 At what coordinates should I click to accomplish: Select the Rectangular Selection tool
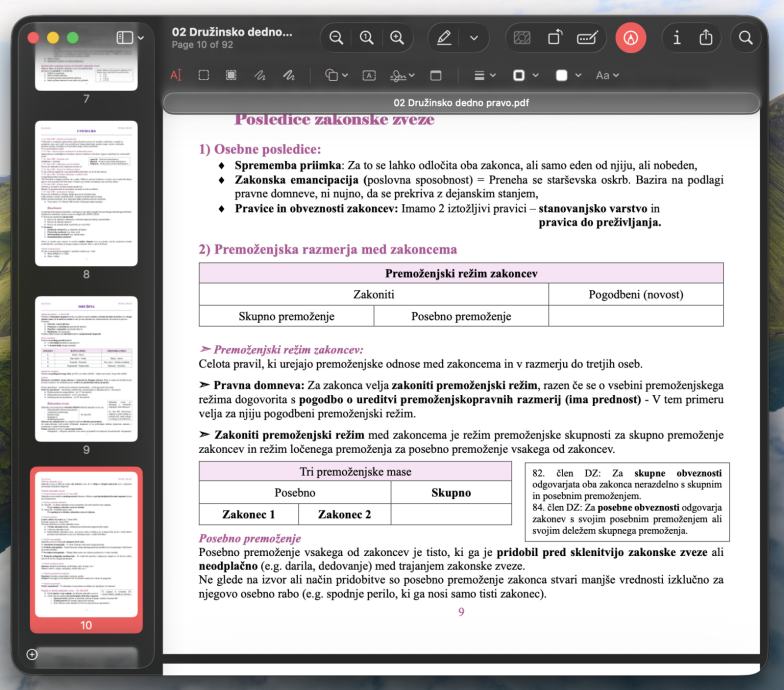pos(204,76)
